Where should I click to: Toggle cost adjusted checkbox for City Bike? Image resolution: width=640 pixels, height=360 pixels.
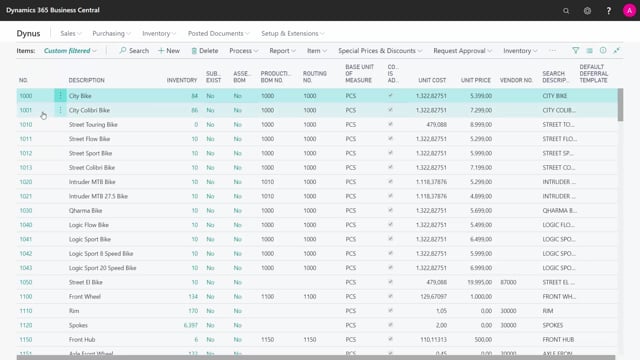click(391, 96)
